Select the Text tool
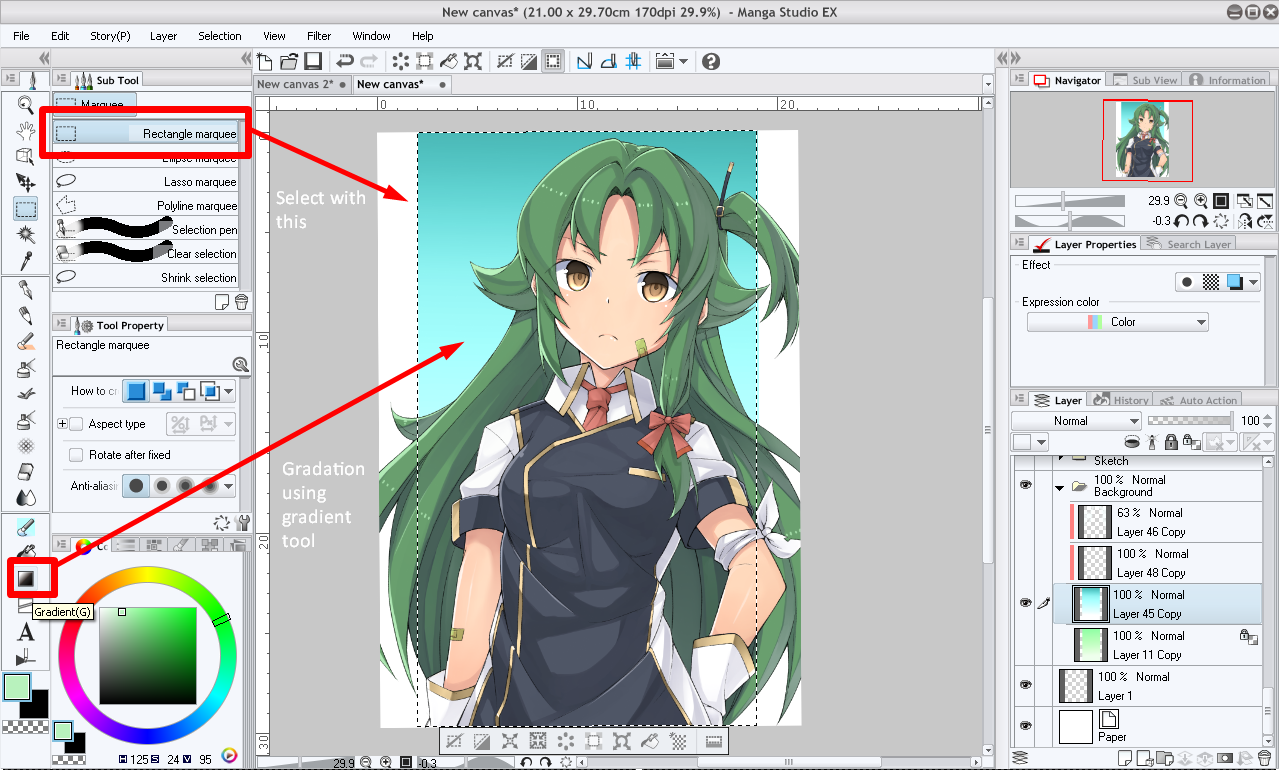1279x770 pixels. pos(26,632)
